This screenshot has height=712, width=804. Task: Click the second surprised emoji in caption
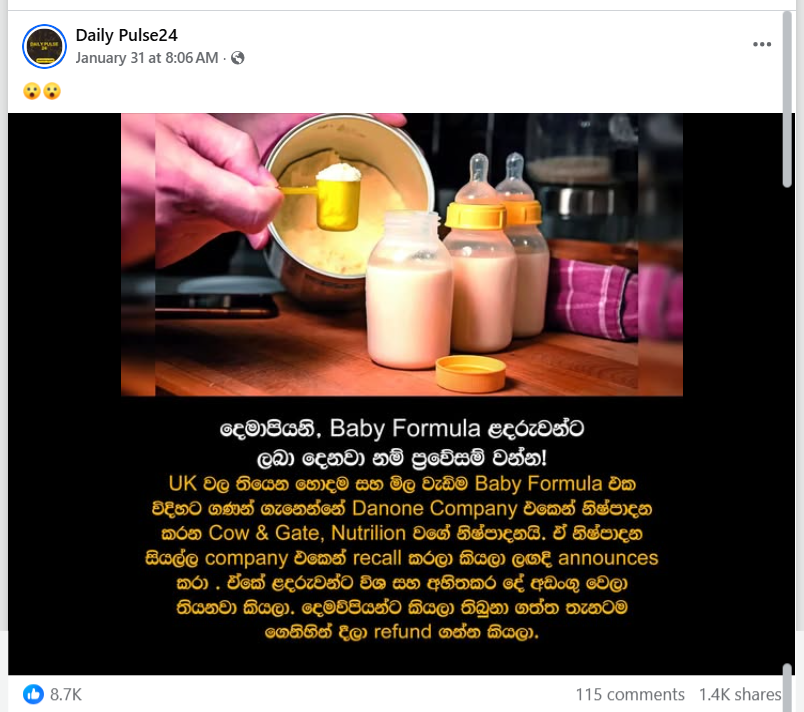point(52,91)
